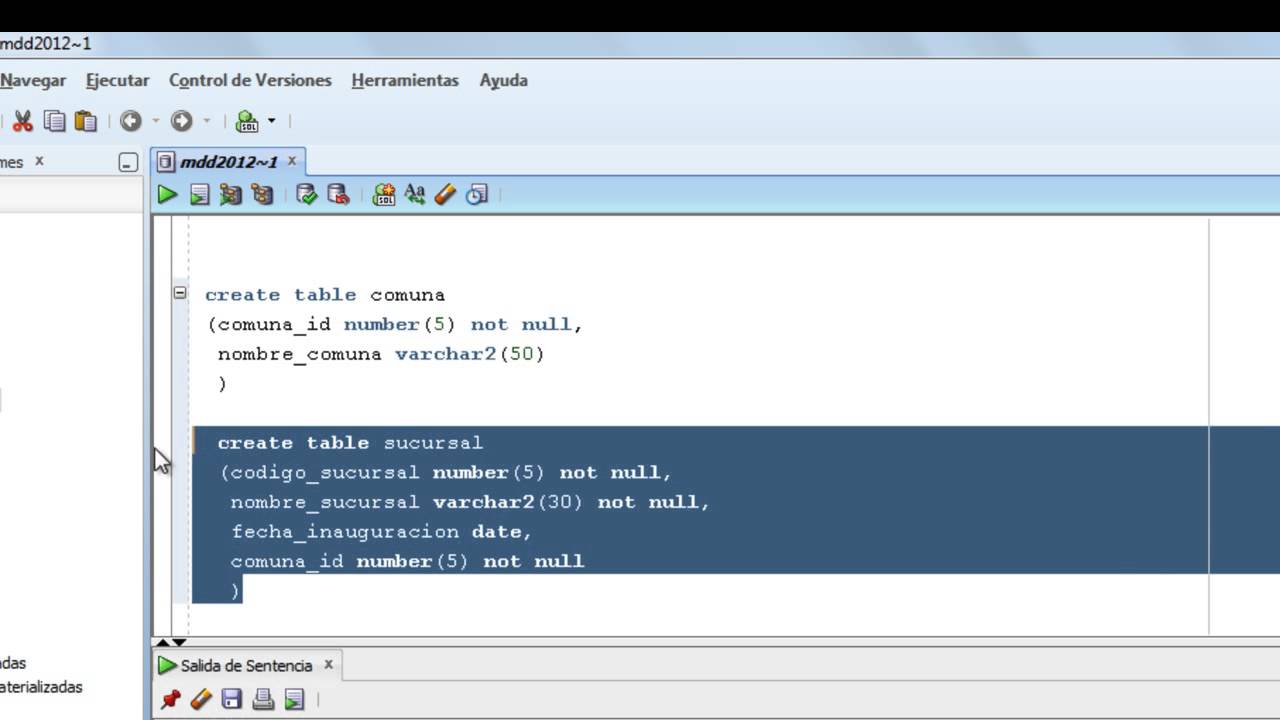The image size is (1280, 720).
Task: Paste from clipboard using the clipboard icon
Action: click(85, 121)
